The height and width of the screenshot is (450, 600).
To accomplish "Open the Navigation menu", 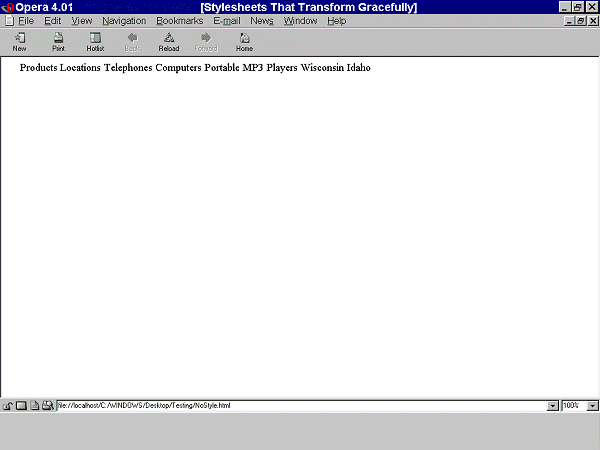I will click(x=124, y=21).
